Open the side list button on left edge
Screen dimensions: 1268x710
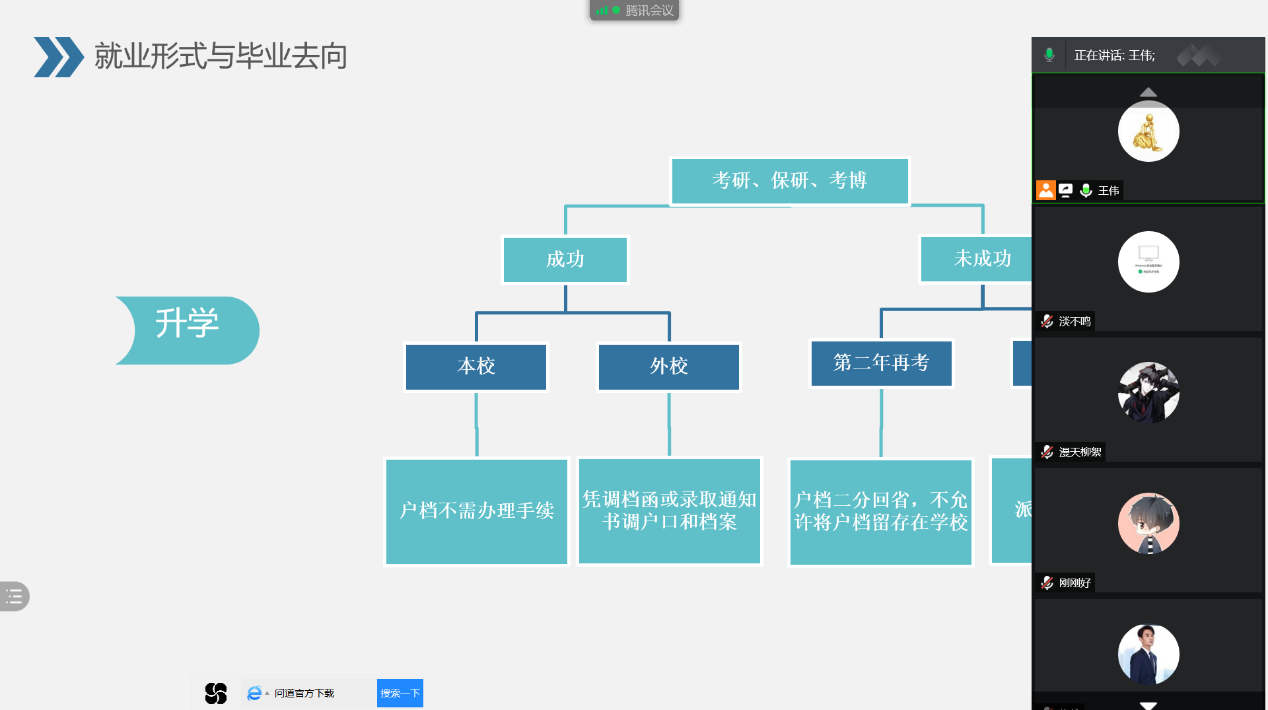14,597
